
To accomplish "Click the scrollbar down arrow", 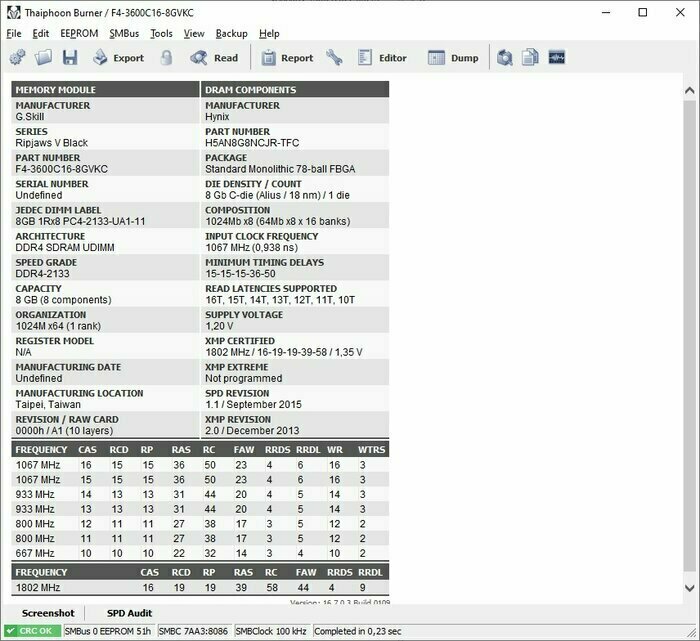I will (x=689, y=588).
